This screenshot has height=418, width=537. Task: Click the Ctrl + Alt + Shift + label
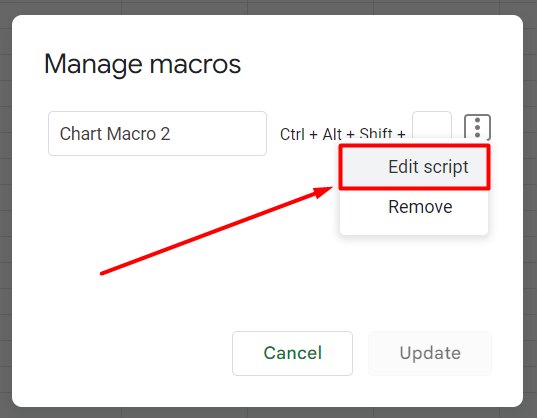pos(342,134)
